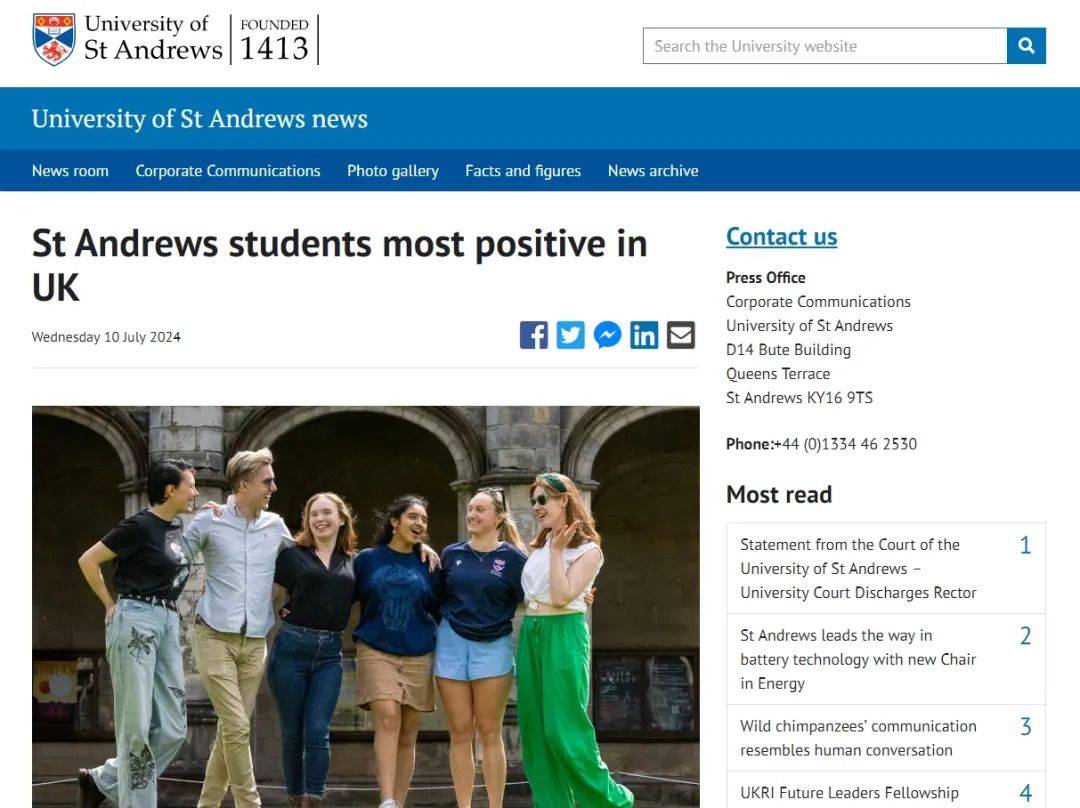Click the Press Office heading

coord(766,278)
